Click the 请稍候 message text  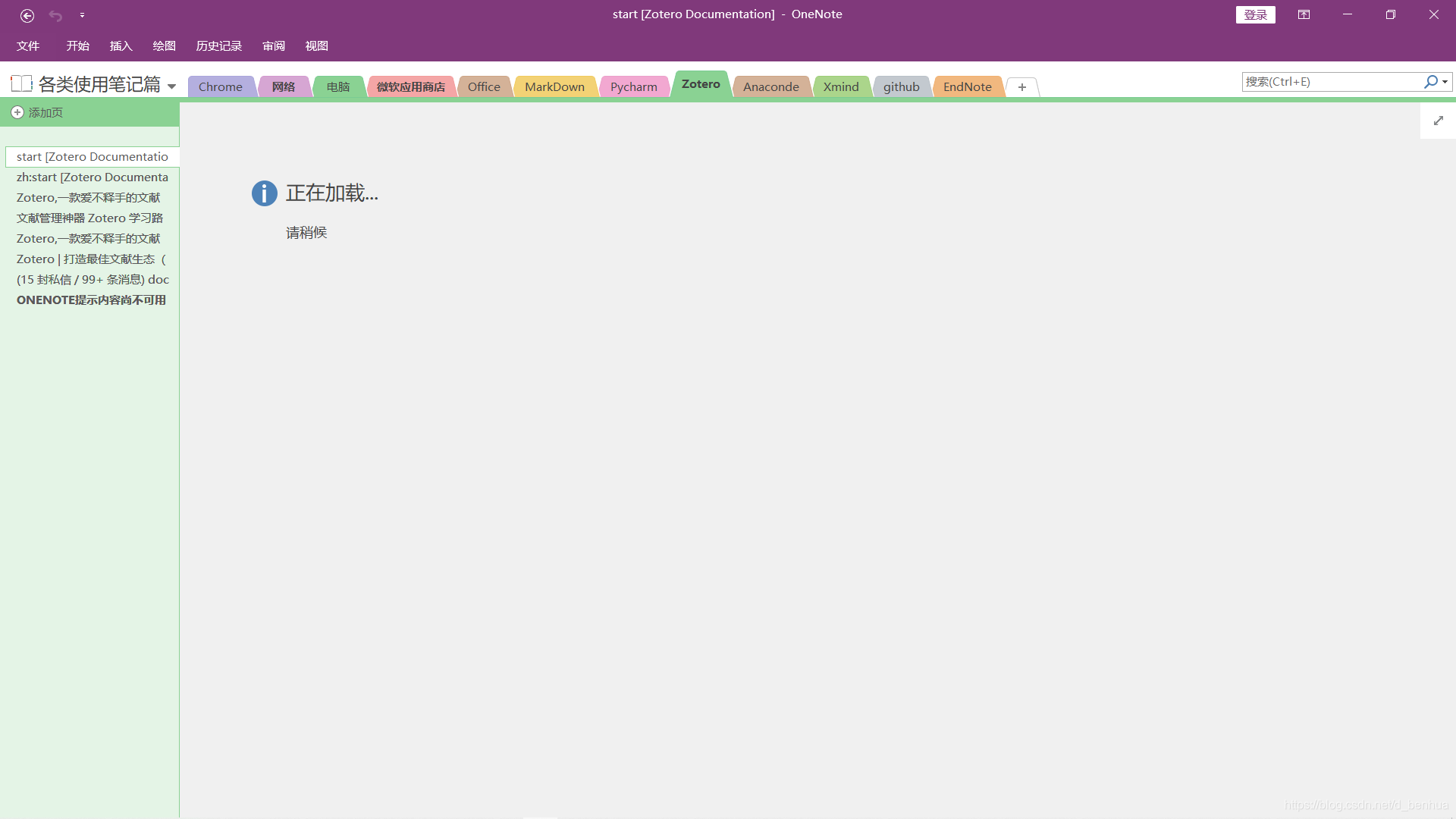[x=306, y=233]
